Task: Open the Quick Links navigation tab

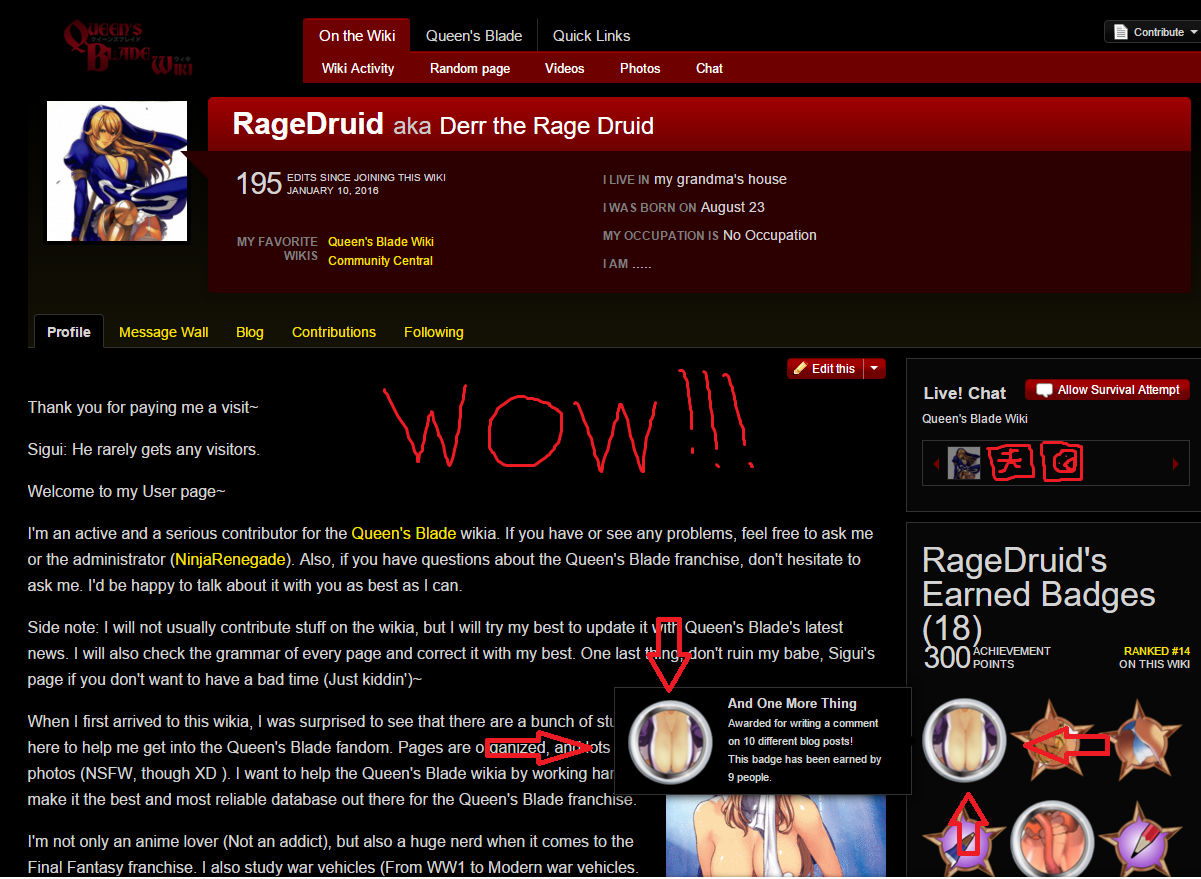Action: (591, 35)
